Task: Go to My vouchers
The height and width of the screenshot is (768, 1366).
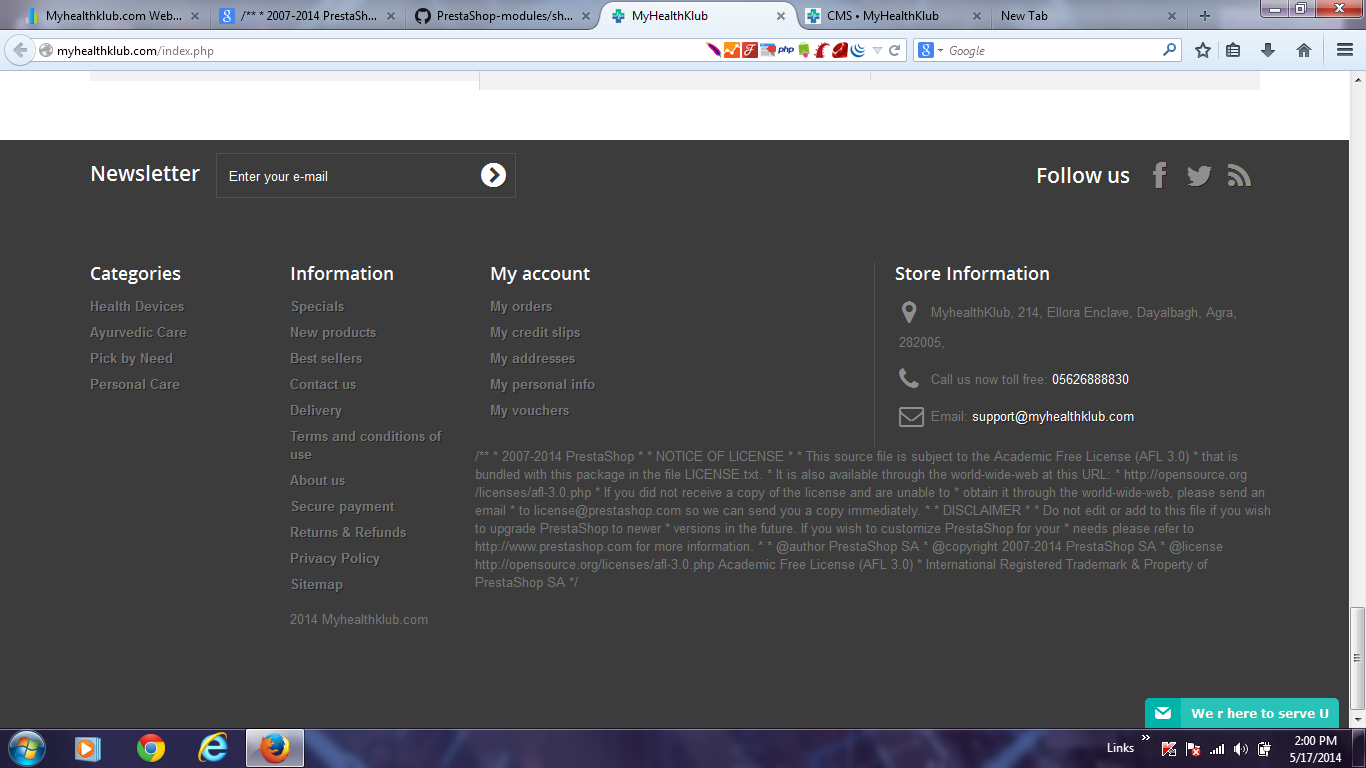Action: (529, 410)
